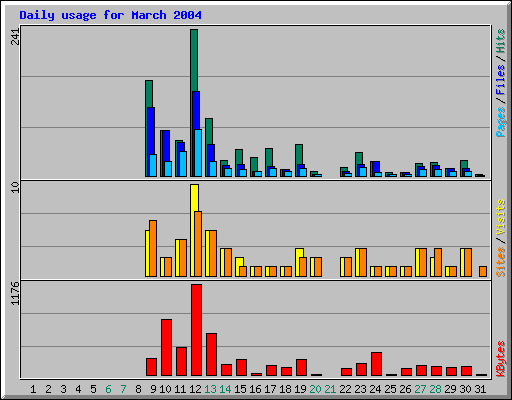
Task: Click the red KBytes bar for day 12
Action: click(x=196, y=330)
